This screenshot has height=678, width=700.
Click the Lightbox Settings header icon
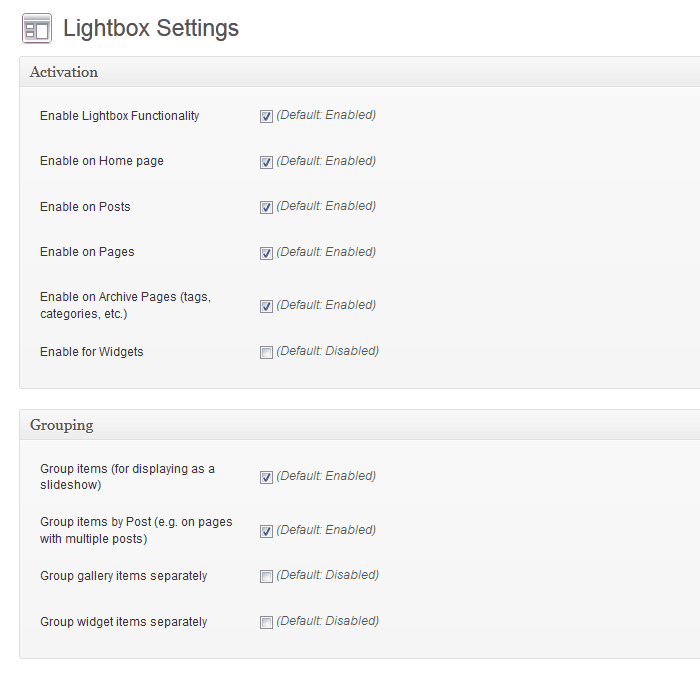36,28
